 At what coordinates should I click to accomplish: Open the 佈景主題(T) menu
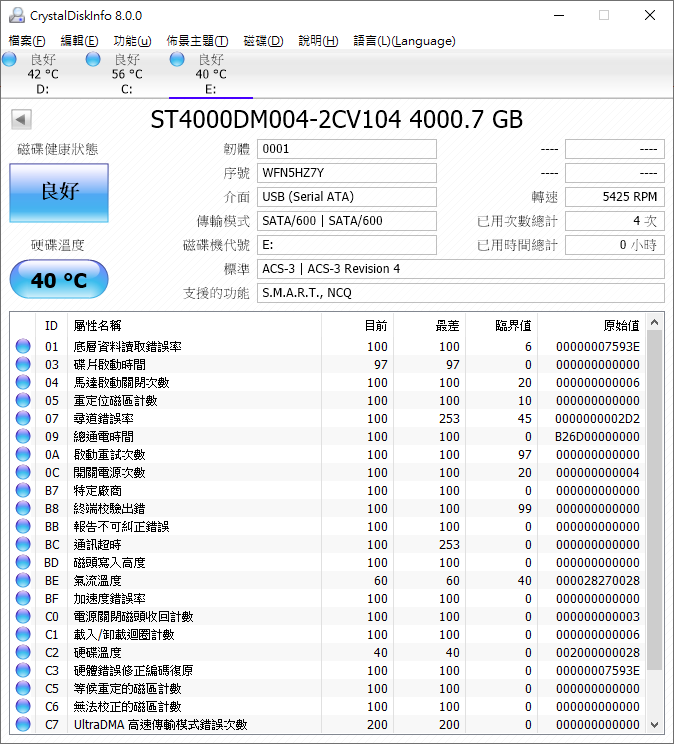197,41
